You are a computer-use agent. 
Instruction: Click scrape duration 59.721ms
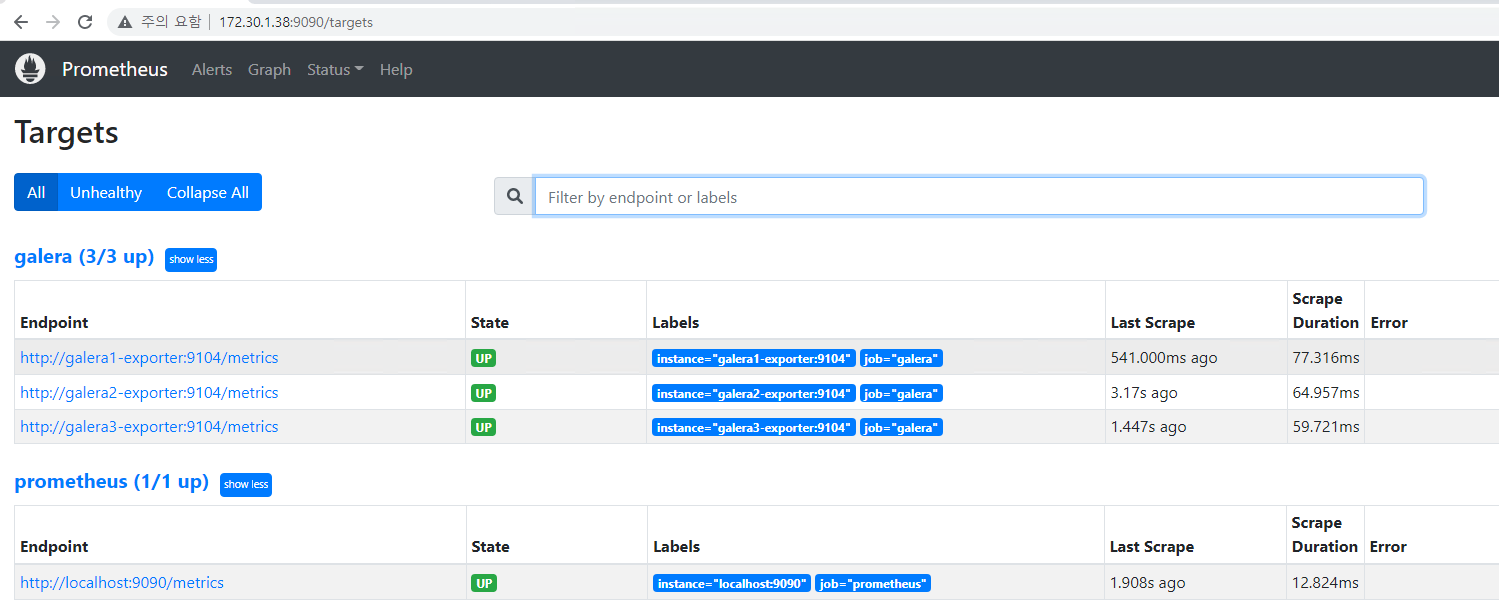tap(1326, 427)
